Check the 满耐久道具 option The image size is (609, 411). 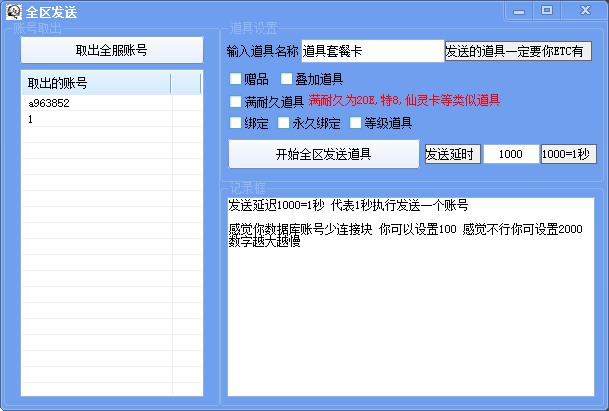point(236,101)
